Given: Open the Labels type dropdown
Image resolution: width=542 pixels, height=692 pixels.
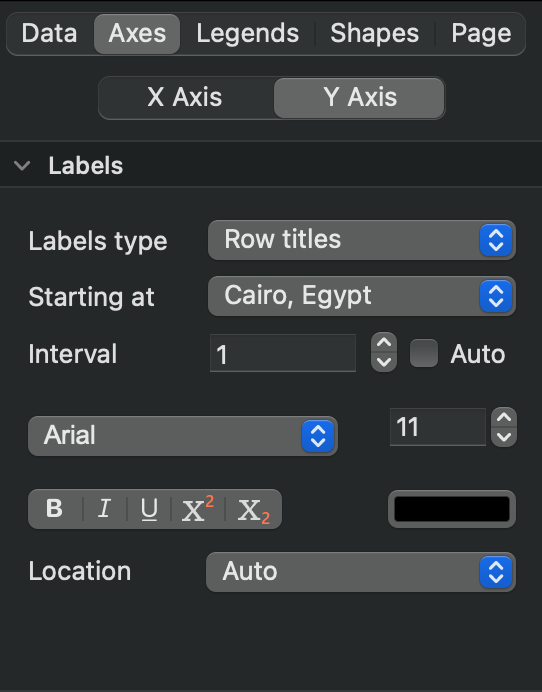Looking at the screenshot, I should (361, 240).
